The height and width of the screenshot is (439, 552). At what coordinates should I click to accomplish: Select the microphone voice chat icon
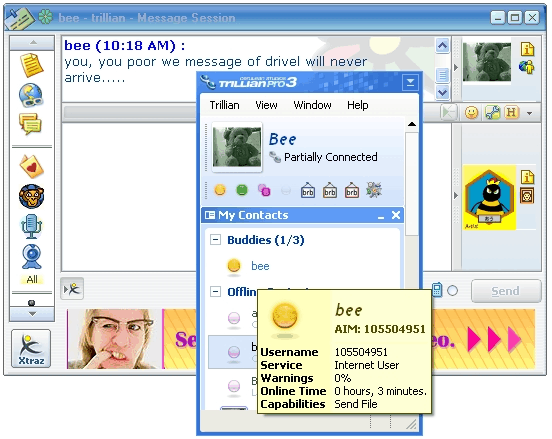pos(32,226)
